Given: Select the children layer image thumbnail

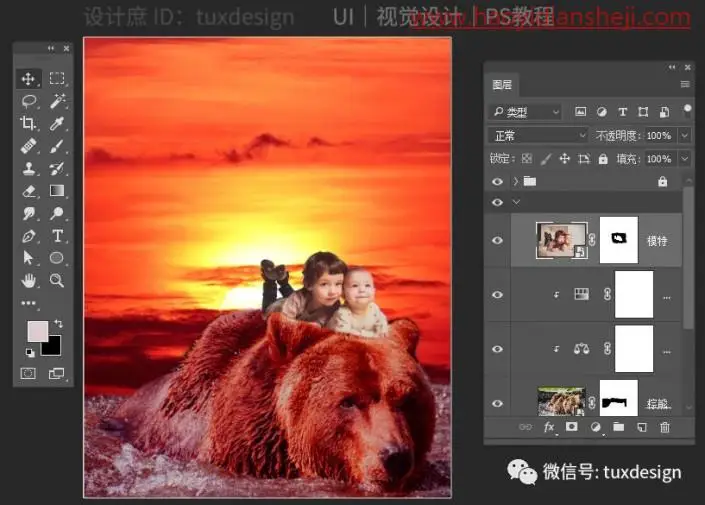Looking at the screenshot, I should 562,241.
